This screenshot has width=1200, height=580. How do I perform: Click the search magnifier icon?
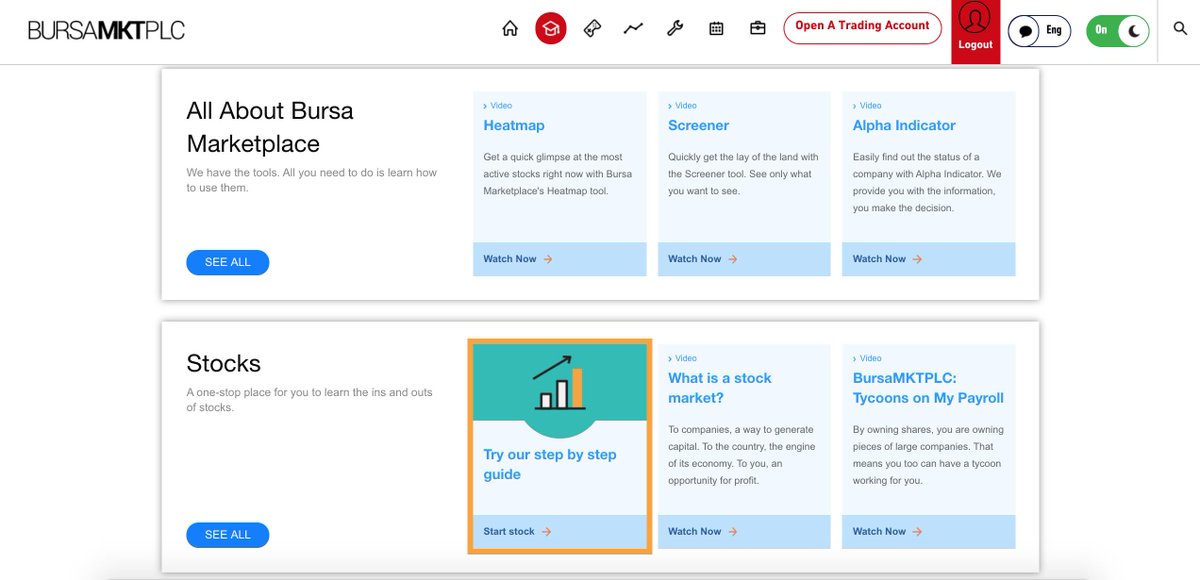tap(1181, 29)
